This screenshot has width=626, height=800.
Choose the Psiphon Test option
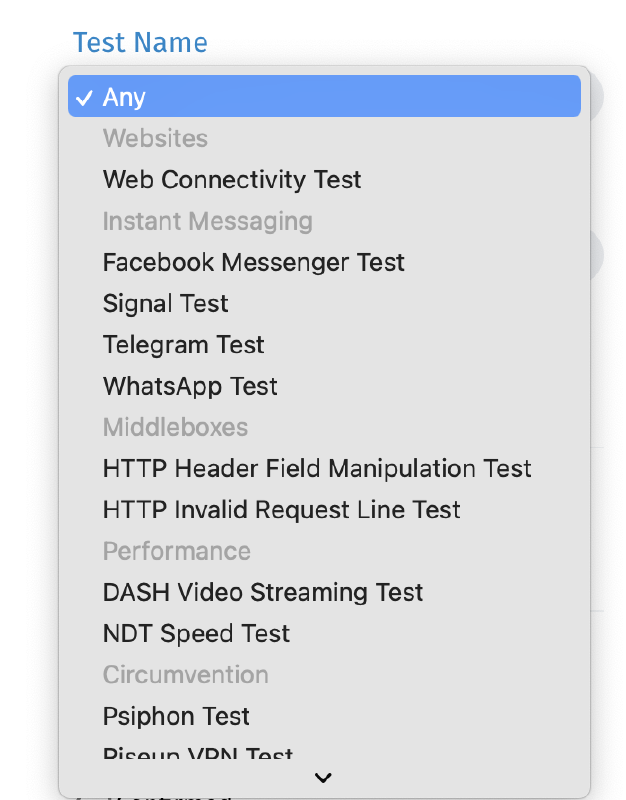(x=176, y=716)
